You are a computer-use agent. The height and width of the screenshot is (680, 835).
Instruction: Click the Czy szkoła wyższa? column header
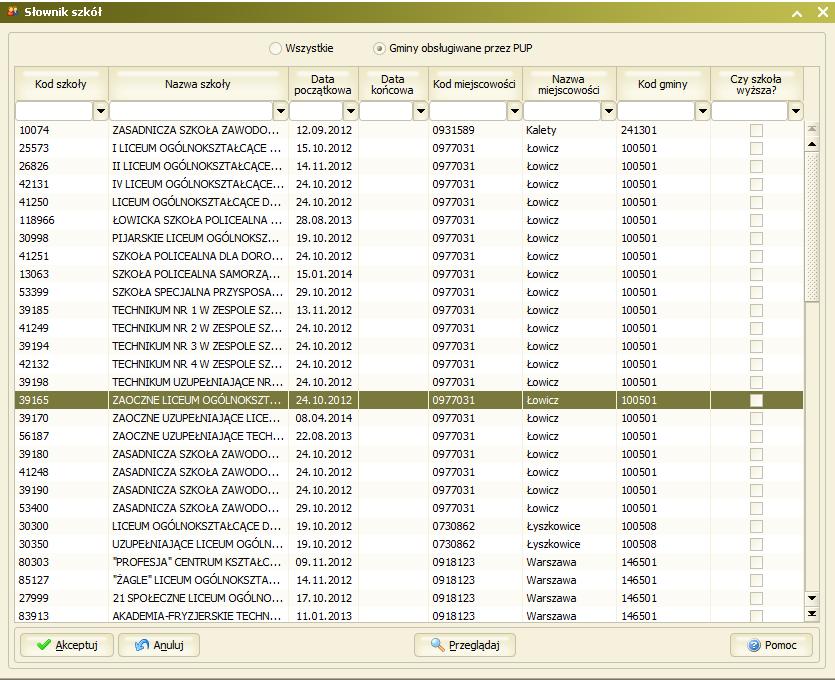757,84
